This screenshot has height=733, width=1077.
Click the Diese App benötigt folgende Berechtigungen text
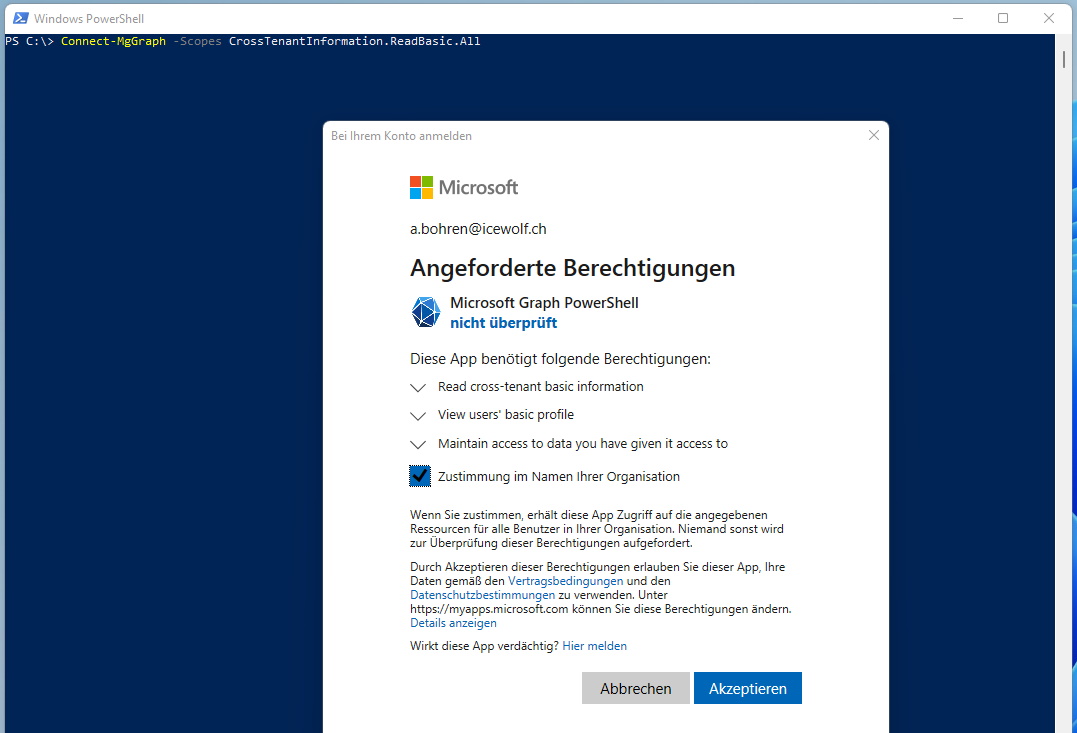(560, 359)
